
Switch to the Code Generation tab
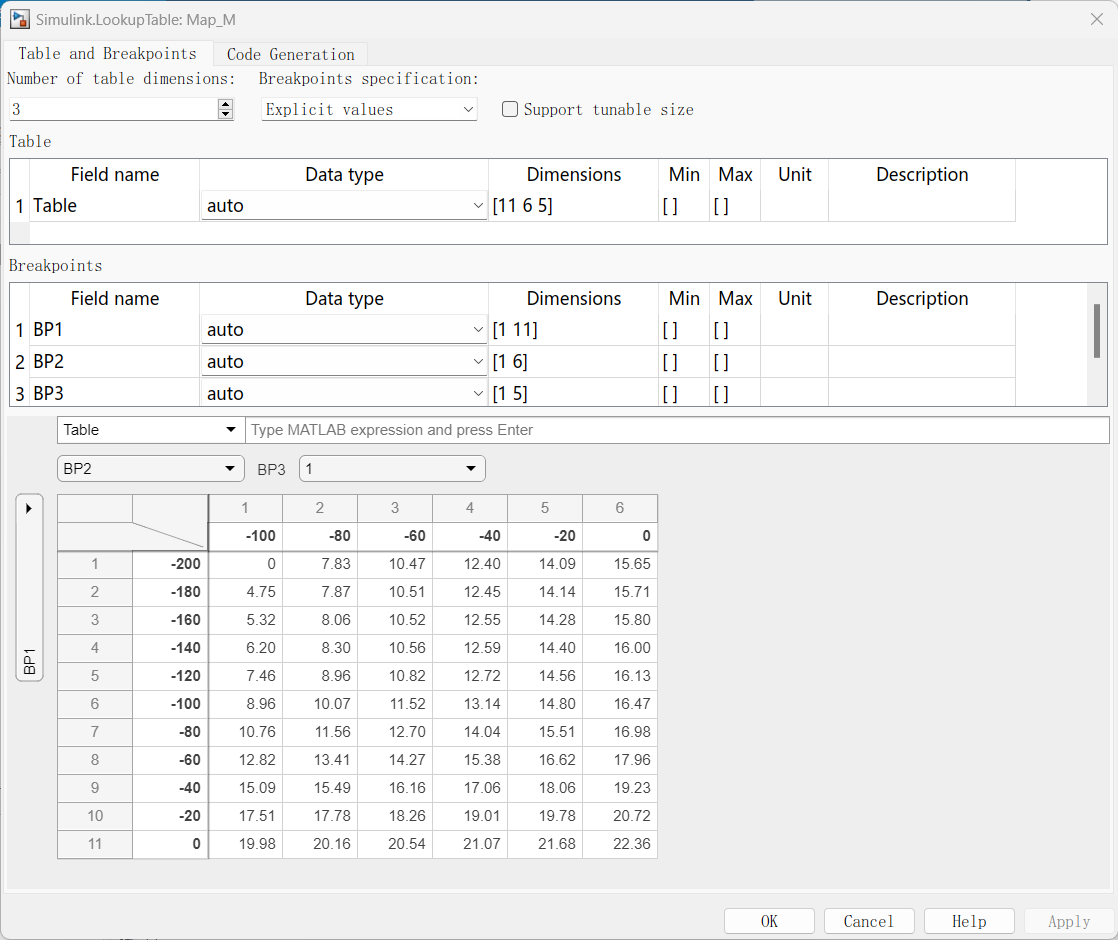coord(289,54)
